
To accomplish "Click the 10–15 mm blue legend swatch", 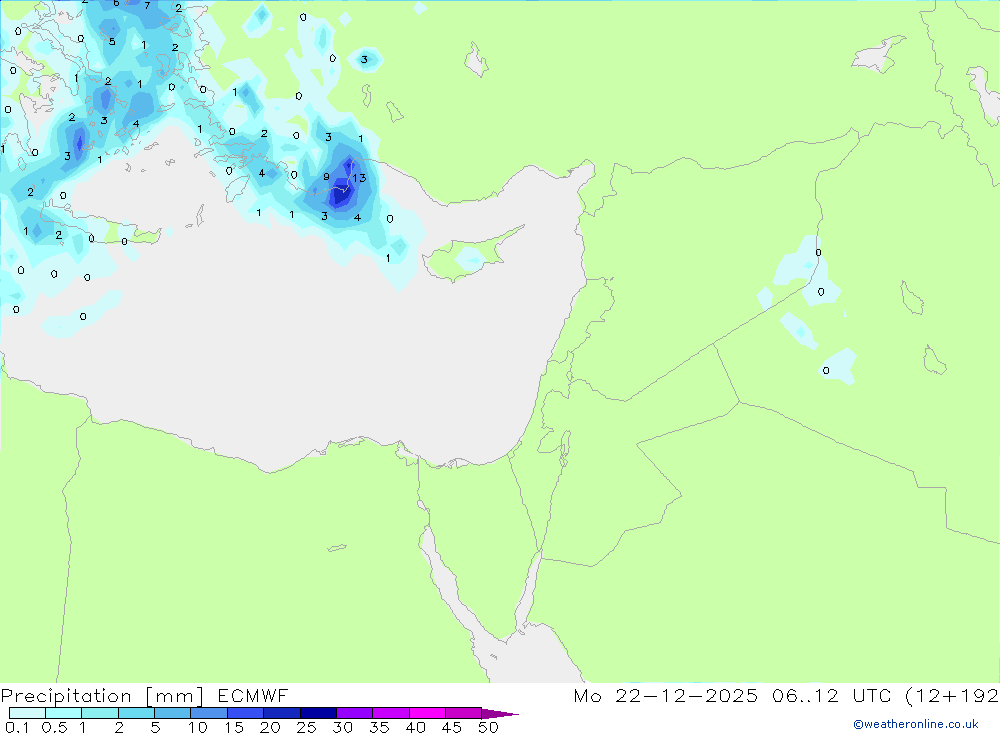I will (209, 713).
